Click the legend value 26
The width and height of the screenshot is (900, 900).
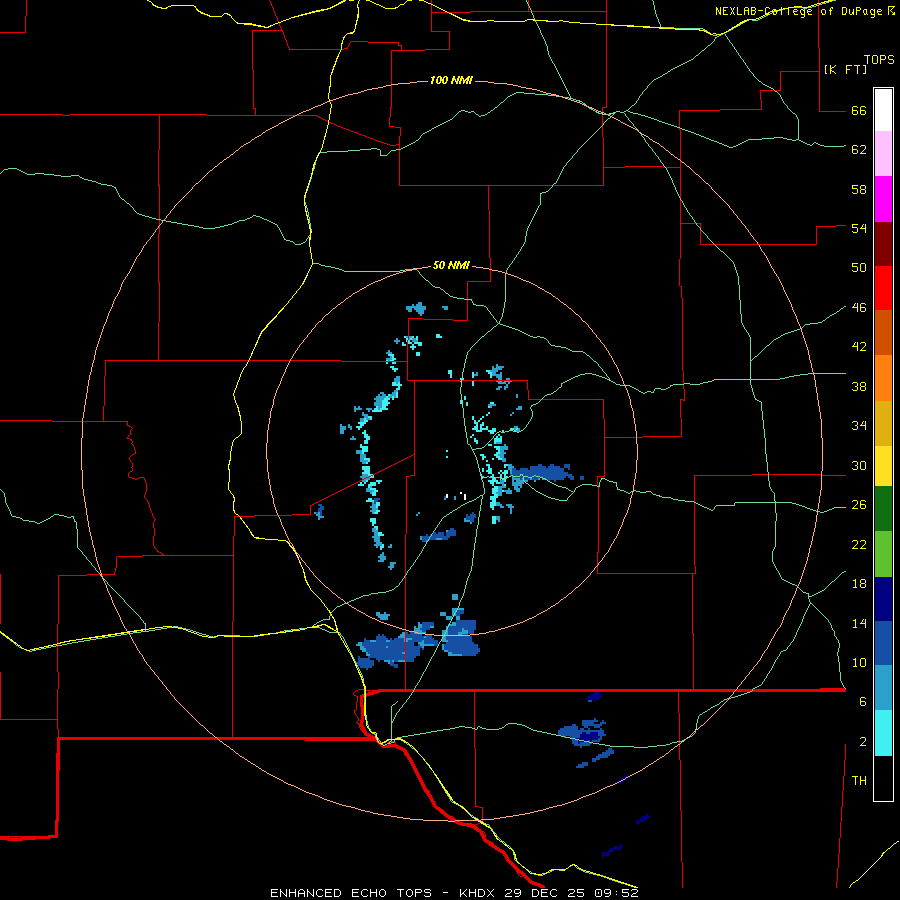point(859,505)
